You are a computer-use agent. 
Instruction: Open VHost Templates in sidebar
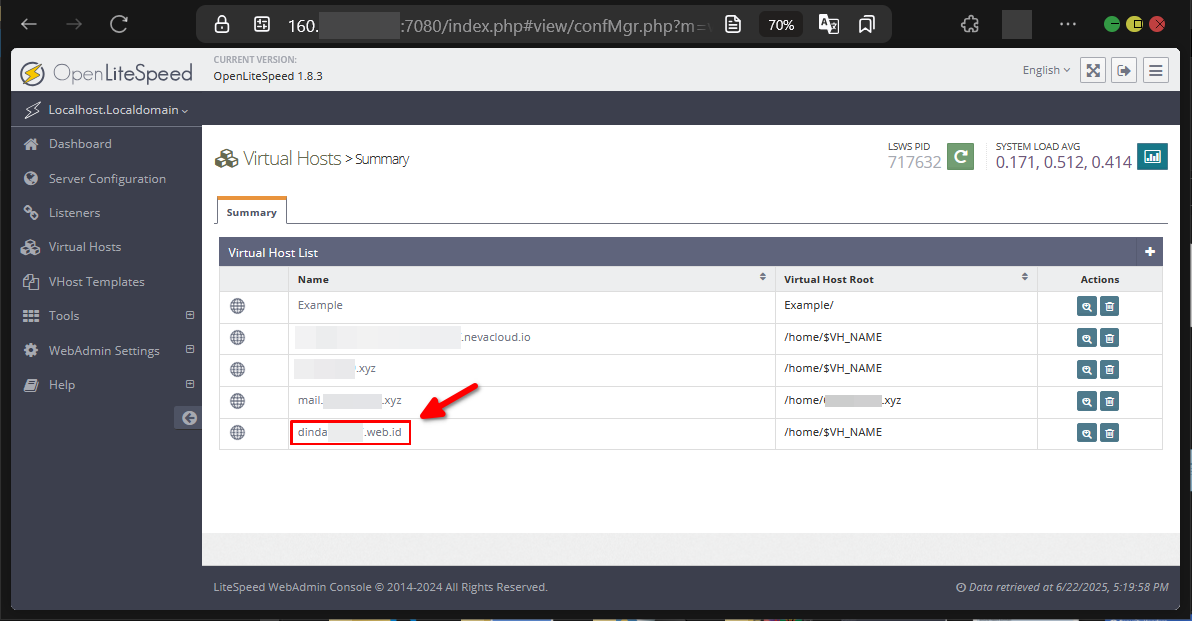point(96,282)
